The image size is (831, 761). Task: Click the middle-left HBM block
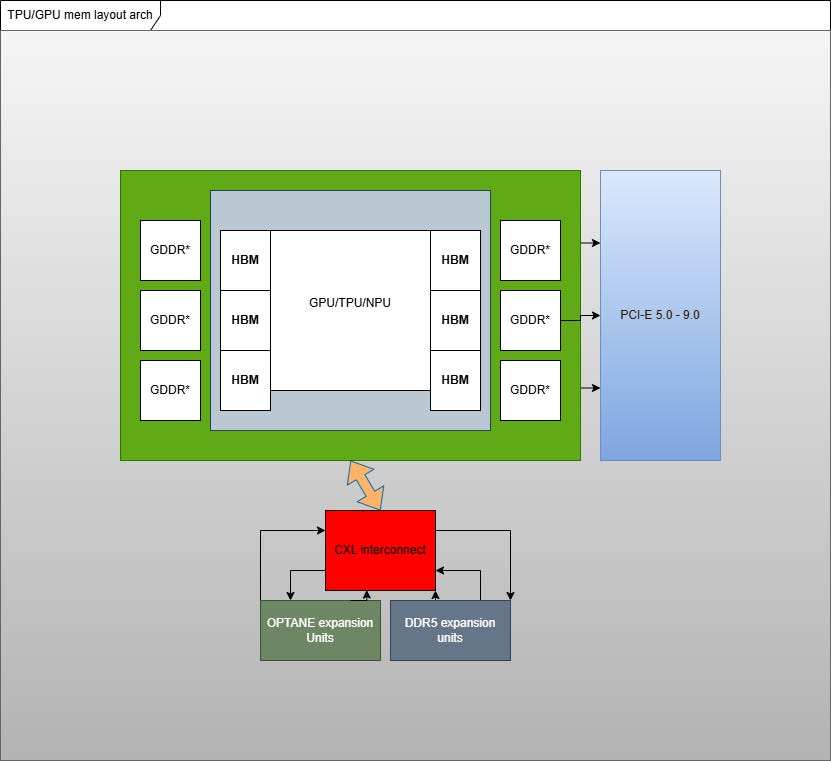click(x=245, y=320)
